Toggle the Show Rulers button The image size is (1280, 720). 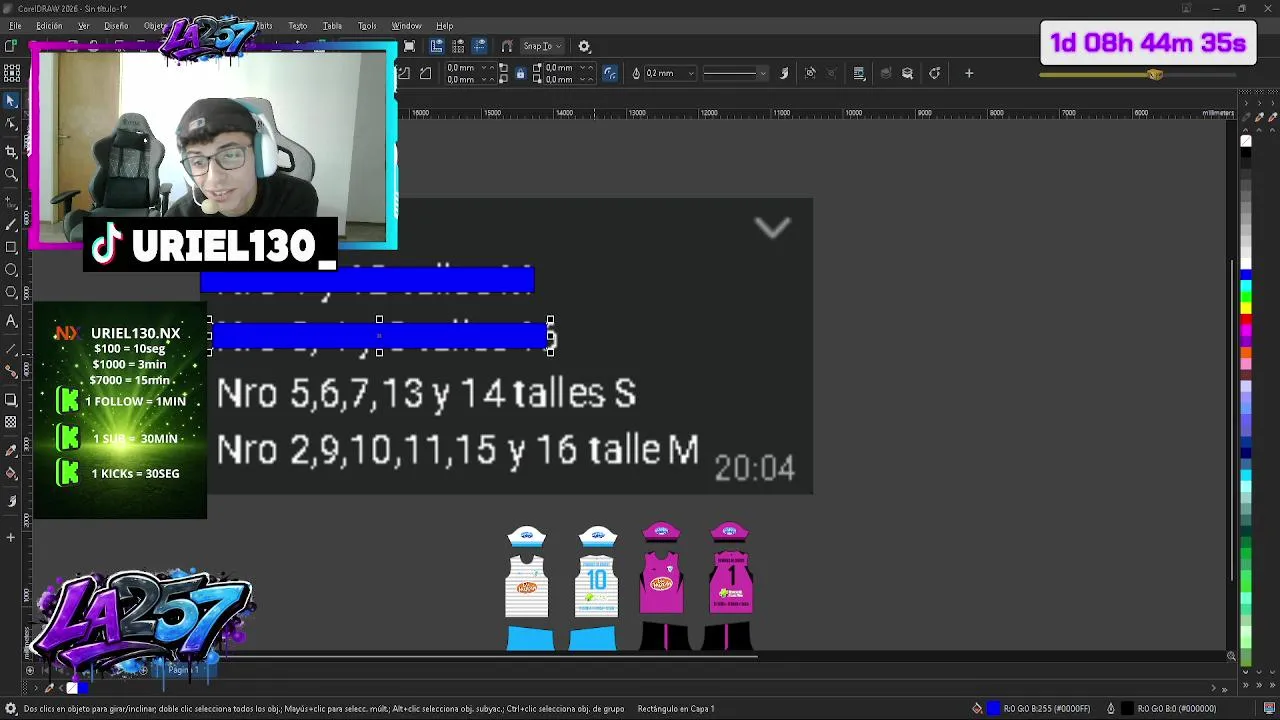(436, 46)
